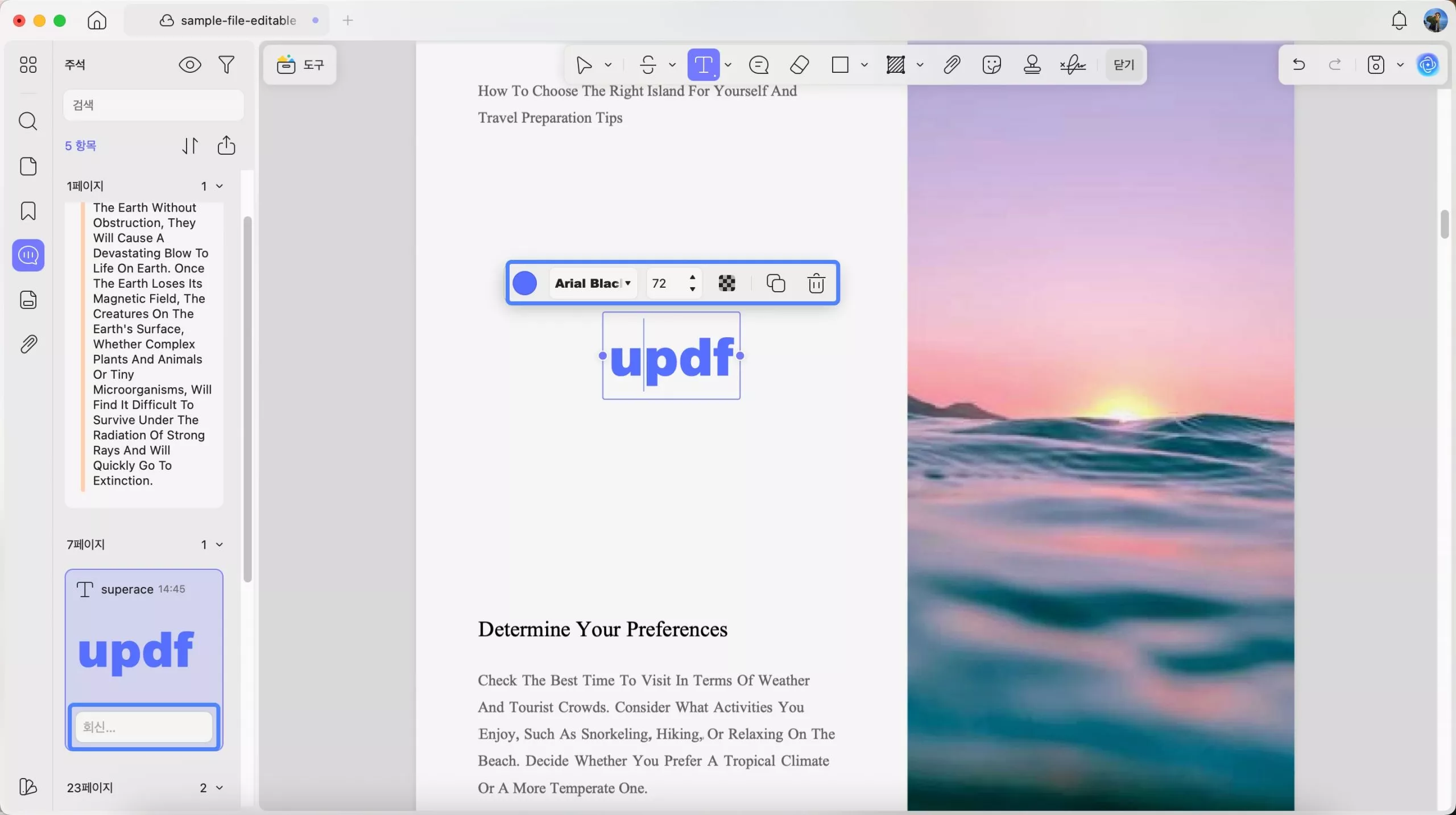Open the page panel icon in sidebar
This screenshot has height=815, width=1456.
[x=28, y=166]
